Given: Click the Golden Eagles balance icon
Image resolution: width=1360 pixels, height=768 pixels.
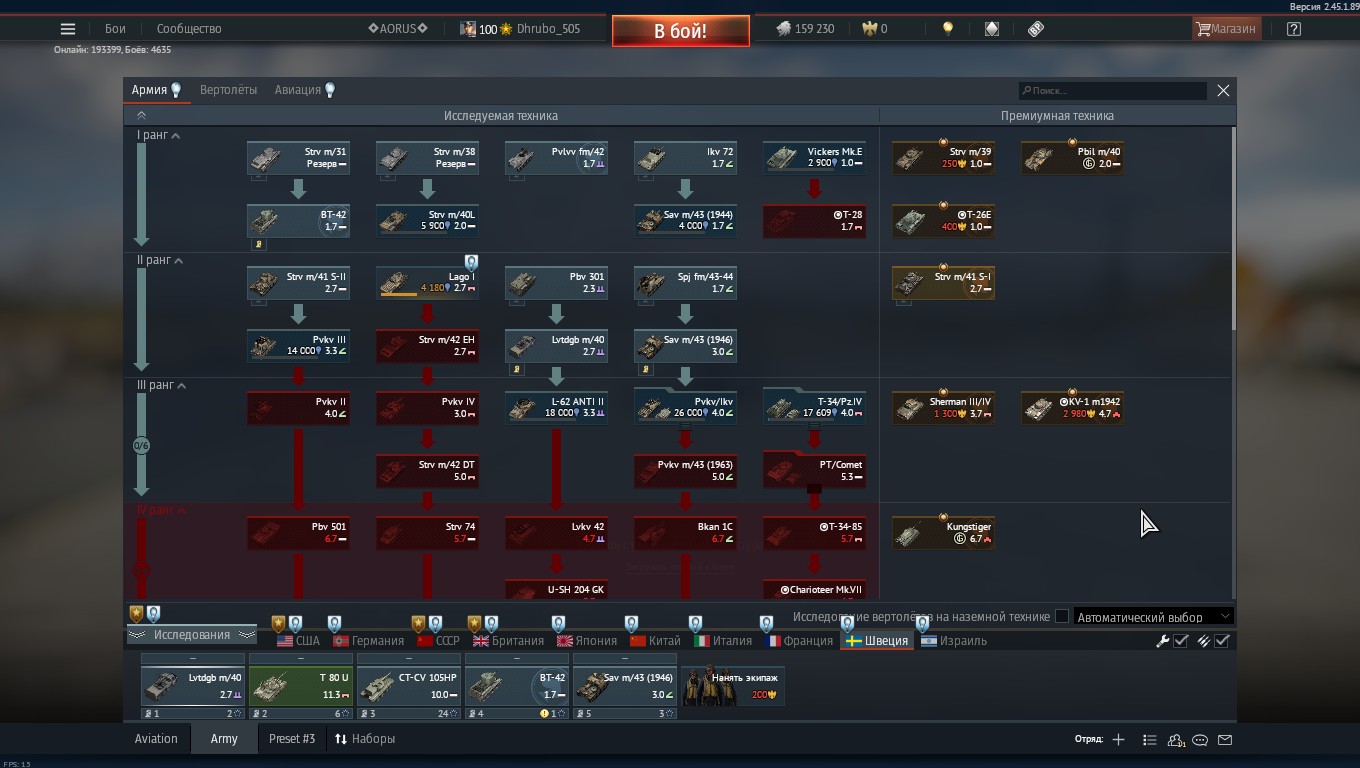Looking at the screenshot, I should click(868, 29).
